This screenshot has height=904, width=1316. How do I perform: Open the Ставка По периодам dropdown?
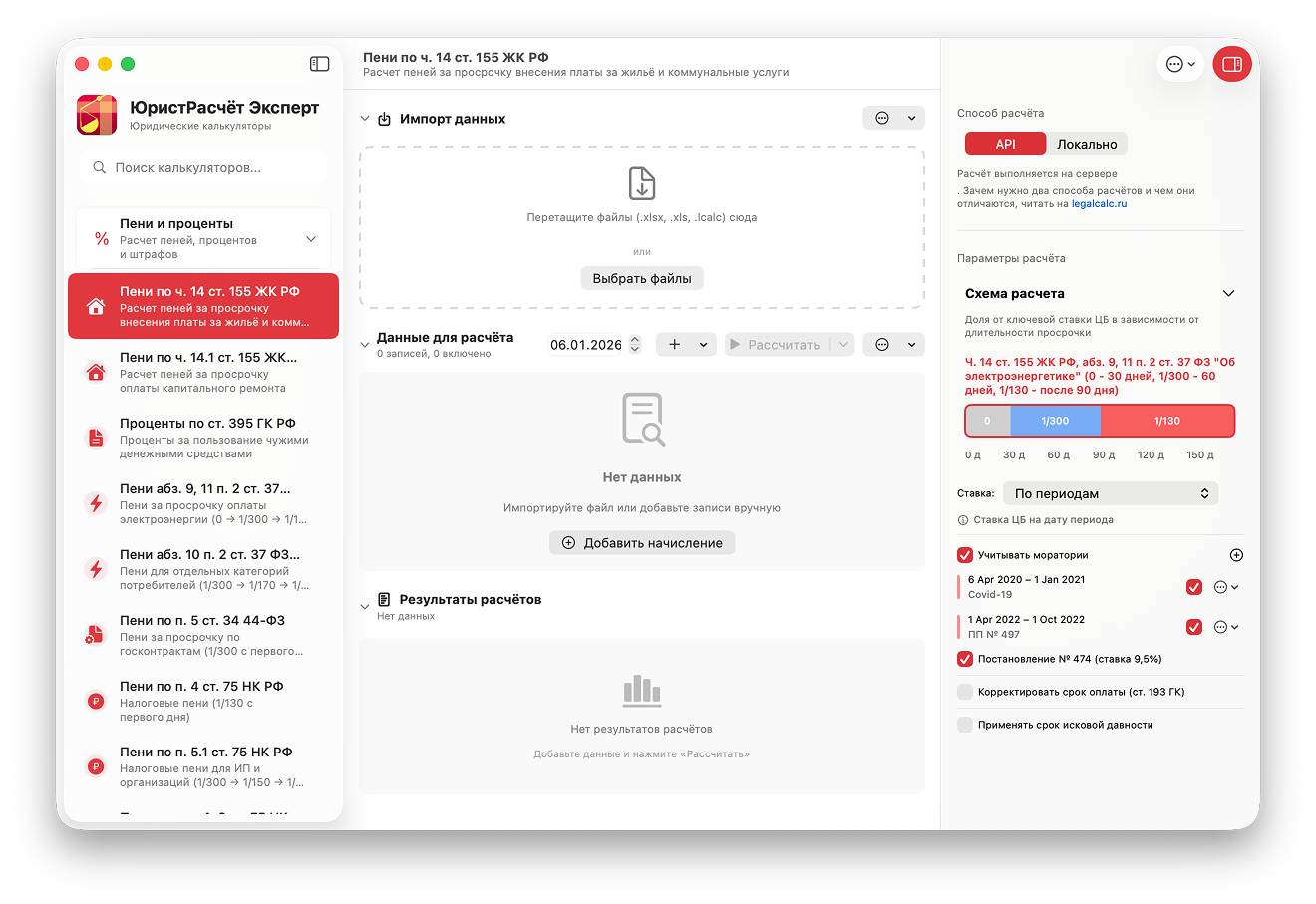(1111, 493)
